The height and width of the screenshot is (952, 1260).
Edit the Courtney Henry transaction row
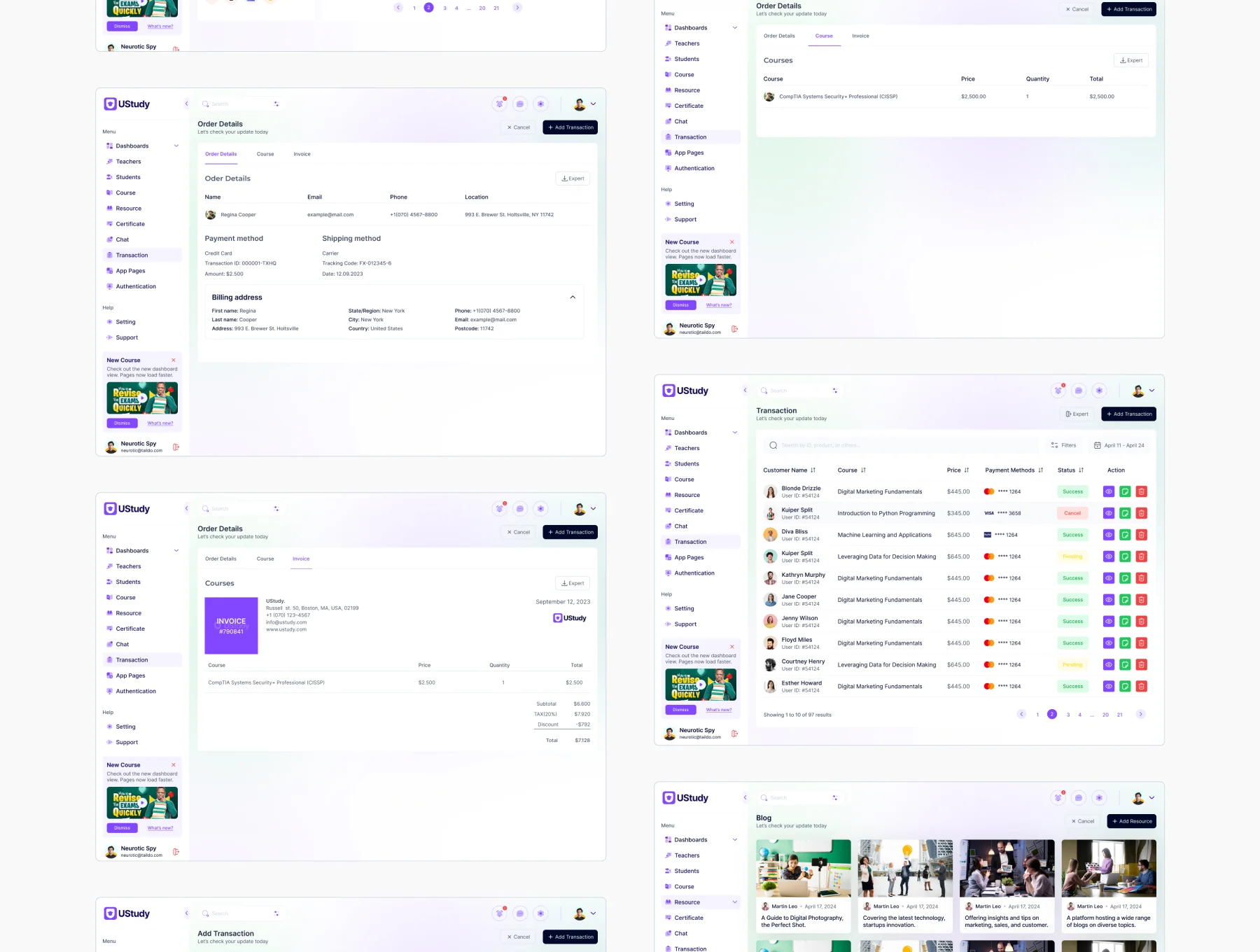[x=1125, y=665]
